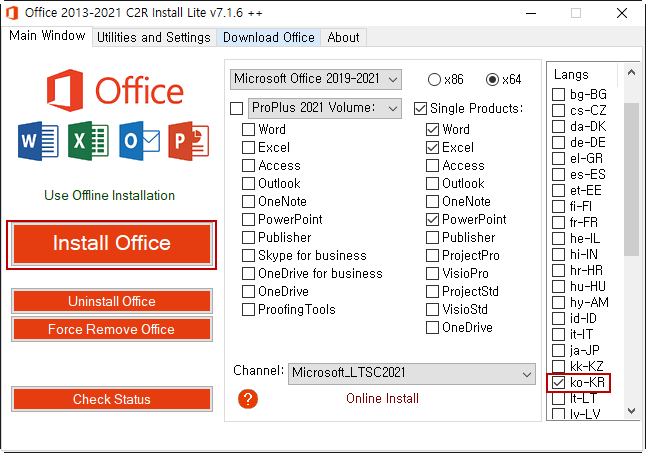Open the Microsoft Office 2019-2021 version dropdown
Image resolution: width=646 pixels, height=453 pixels.
click(x=316, y=79)
